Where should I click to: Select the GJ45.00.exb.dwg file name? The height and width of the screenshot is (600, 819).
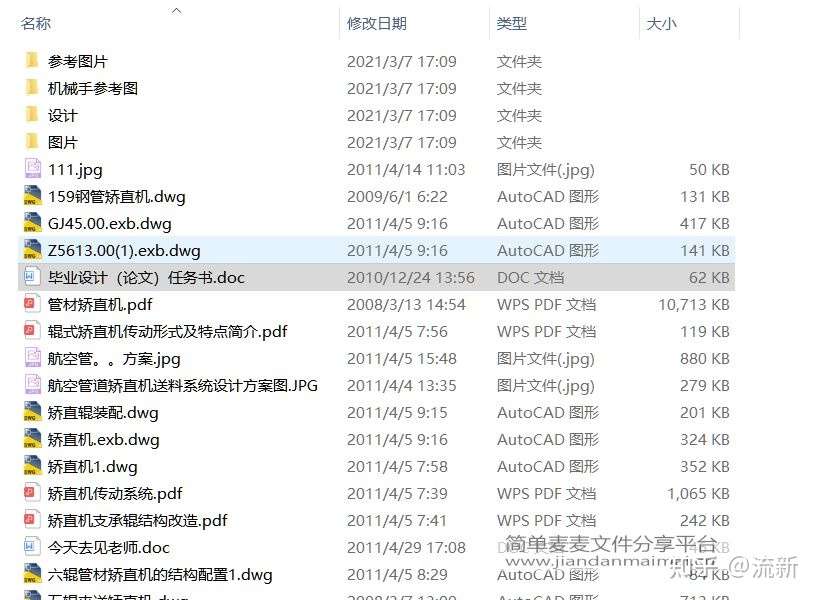tap(110, 223)
